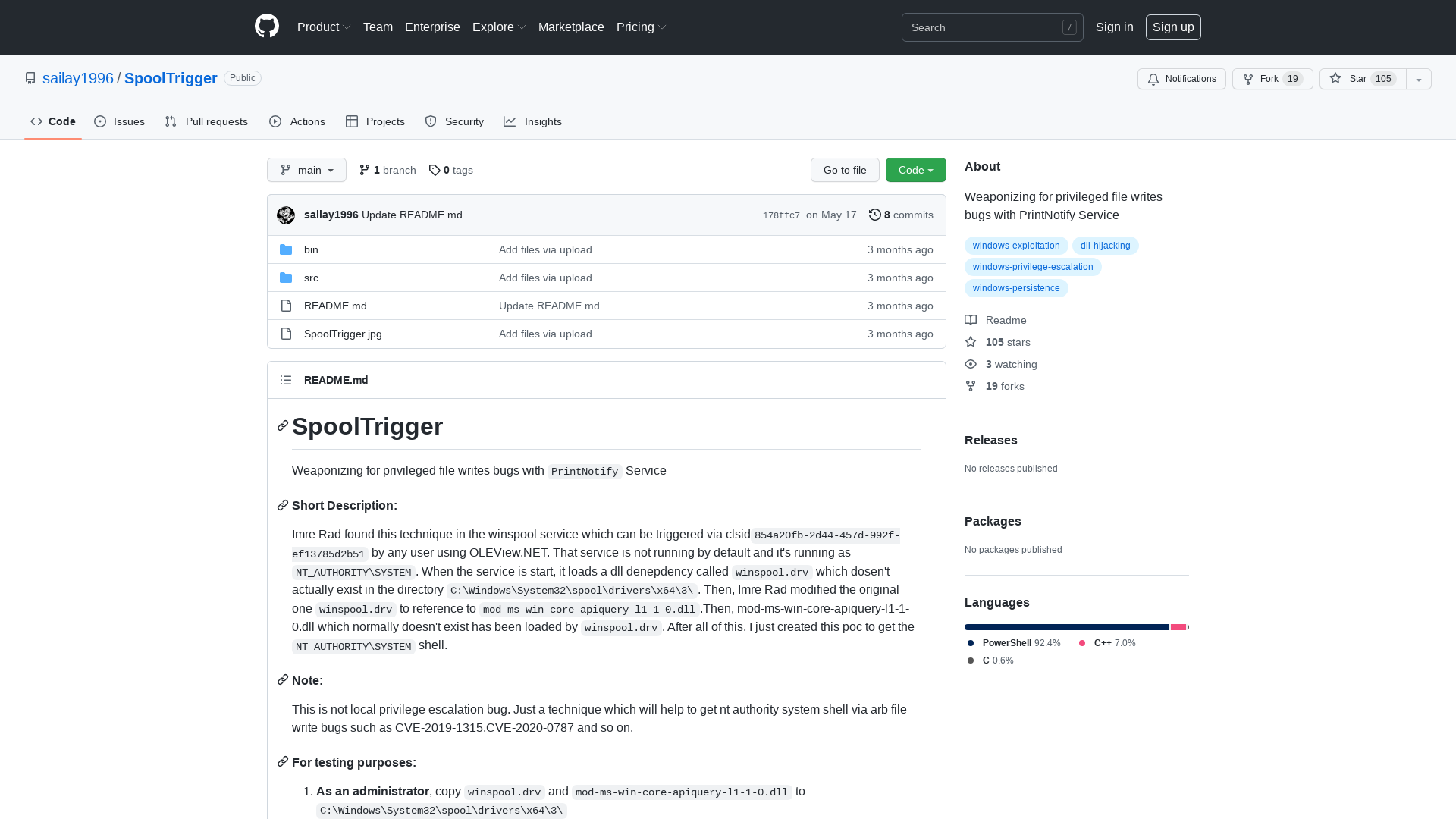The width and height of the screenshot is (1456, 819).
Task: Click the slash shortcut icon in search box
Action: (x=1069, y=27)
